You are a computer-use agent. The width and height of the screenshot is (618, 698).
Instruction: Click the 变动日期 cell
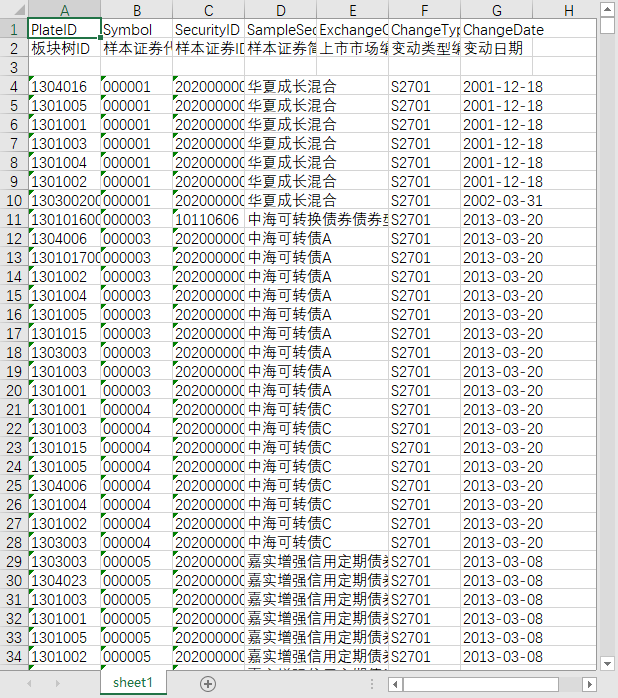tap(497, 48)
